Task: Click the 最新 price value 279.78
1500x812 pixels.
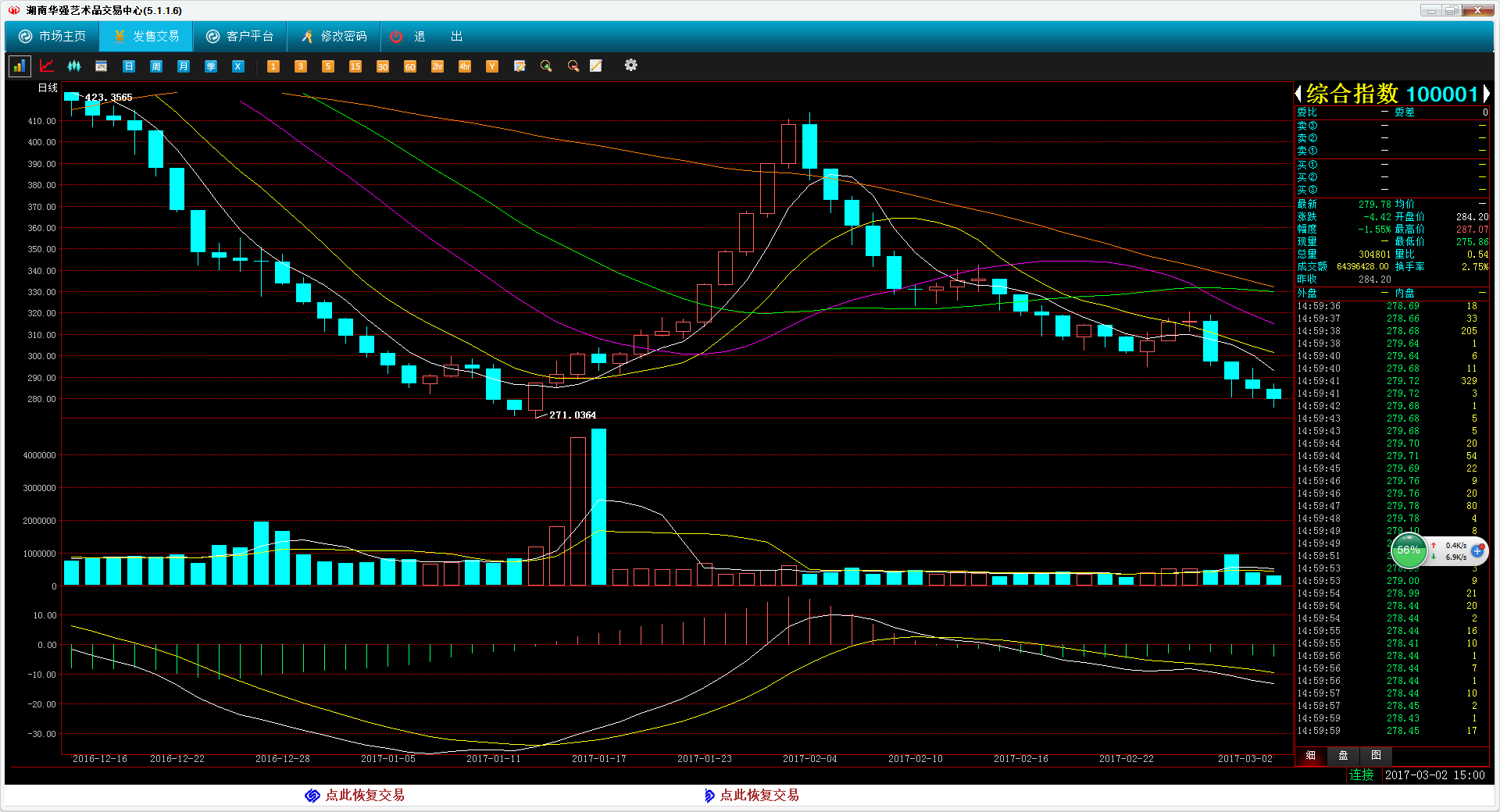Action: (x=1375, y=205)
